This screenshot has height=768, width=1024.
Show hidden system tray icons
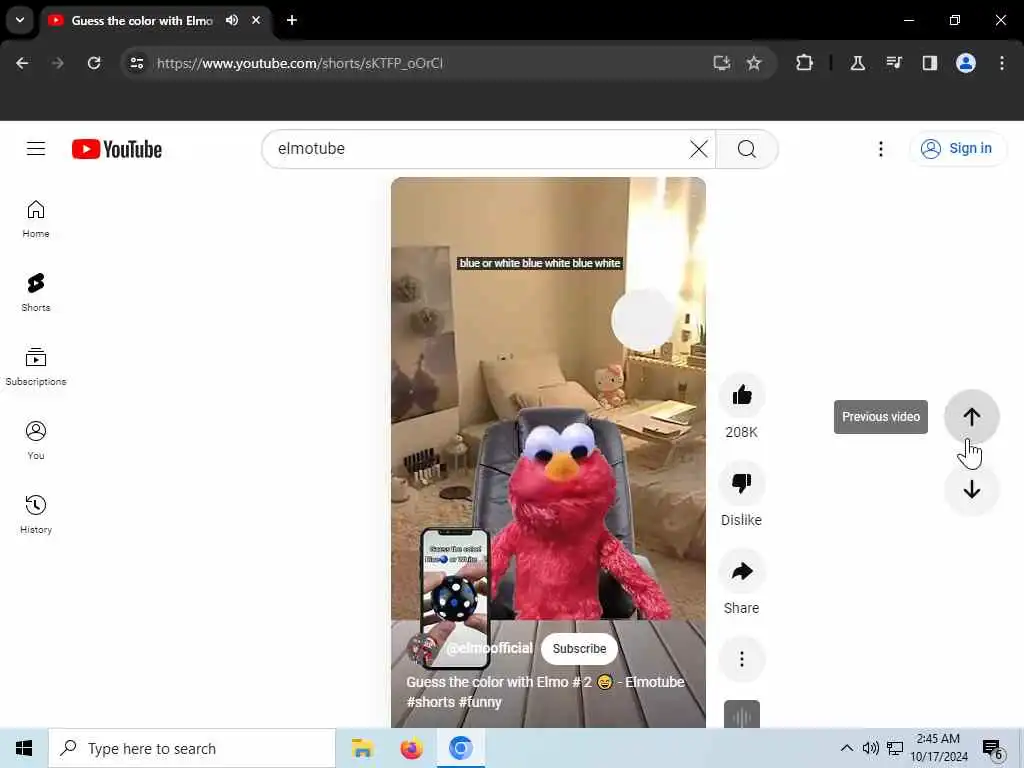(x=846, y=748)
